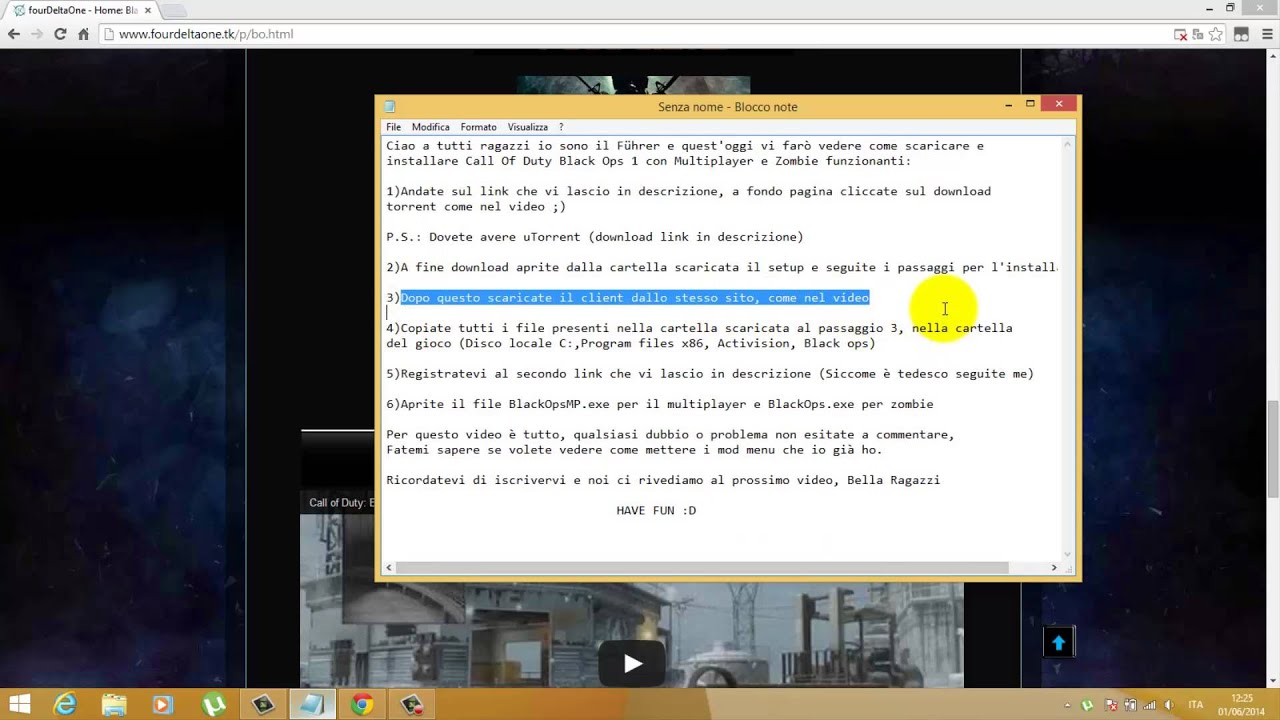Open the Windows Start button
The height and width of the screenshot is (720, 1280).
[x=19, y=705]
